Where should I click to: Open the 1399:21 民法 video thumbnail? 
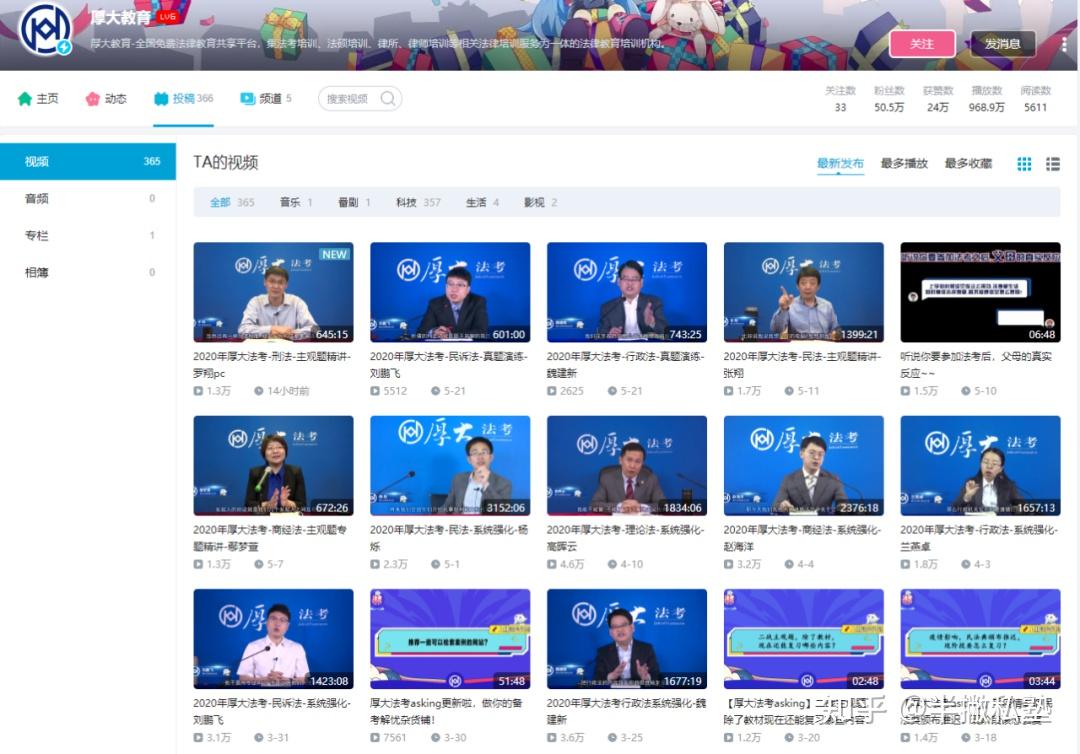pos(804,292)
